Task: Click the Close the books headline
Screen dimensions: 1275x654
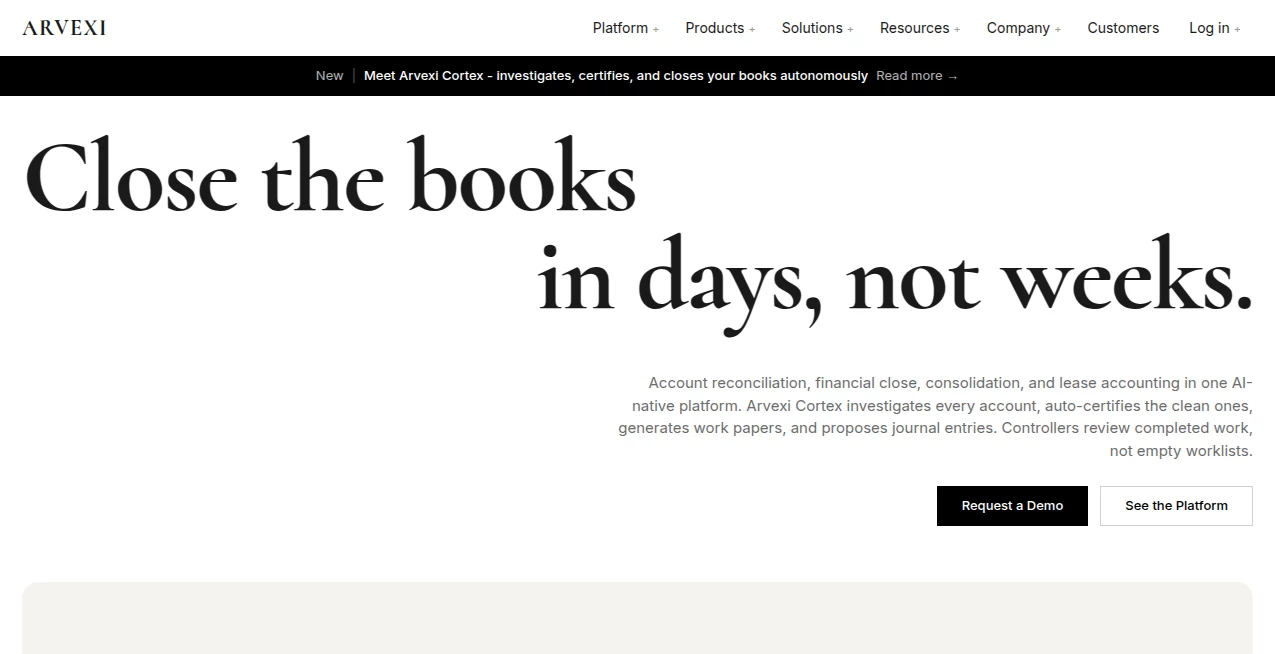Action: tap(330, 177)
